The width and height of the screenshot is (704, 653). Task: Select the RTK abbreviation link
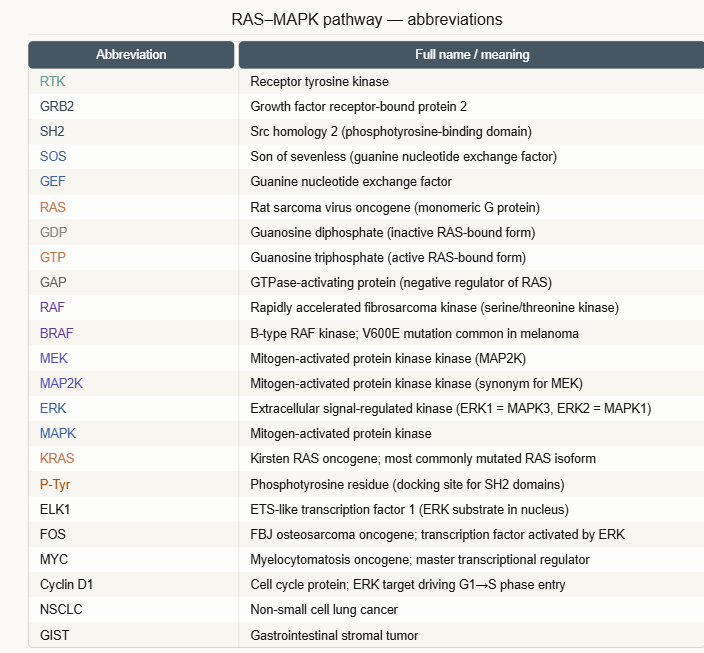click(x=52, y=81)
